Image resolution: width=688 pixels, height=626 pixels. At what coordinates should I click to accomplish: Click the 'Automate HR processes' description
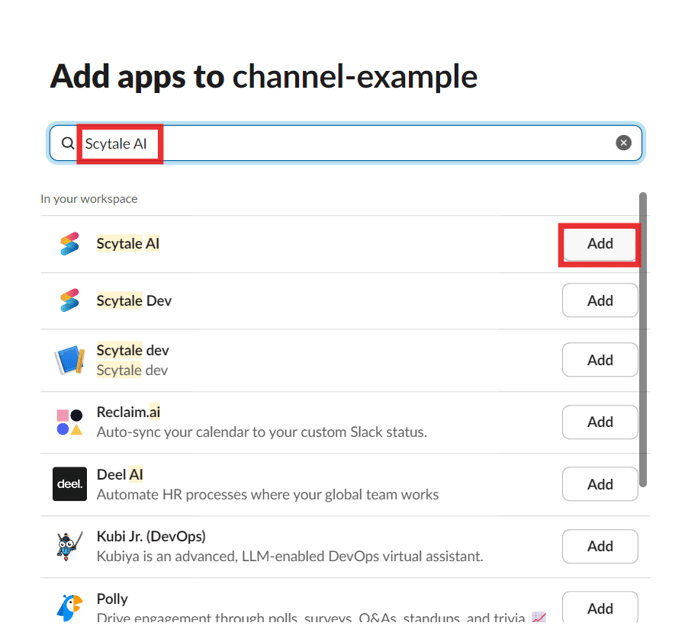268,495
